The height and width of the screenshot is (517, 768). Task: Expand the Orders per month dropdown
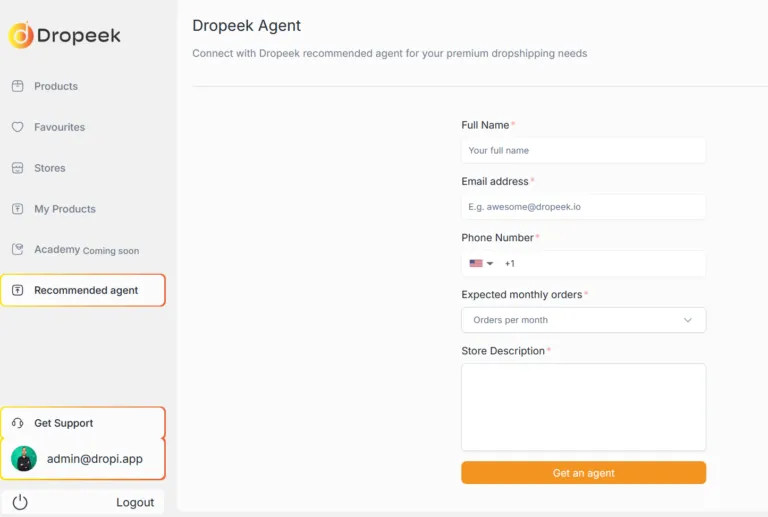[583, 320]
